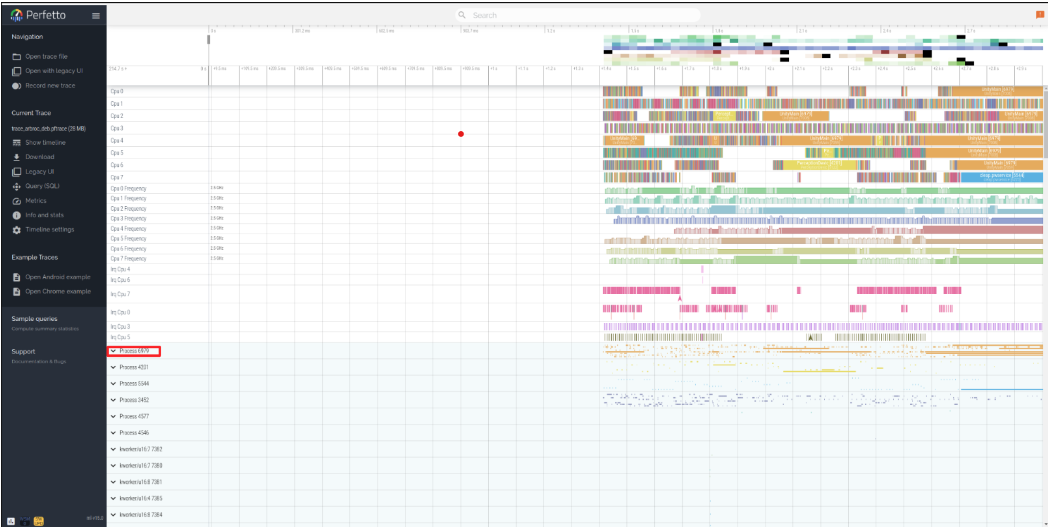
Task: Click the Metrics gauge icon
Action: point(17,200)
